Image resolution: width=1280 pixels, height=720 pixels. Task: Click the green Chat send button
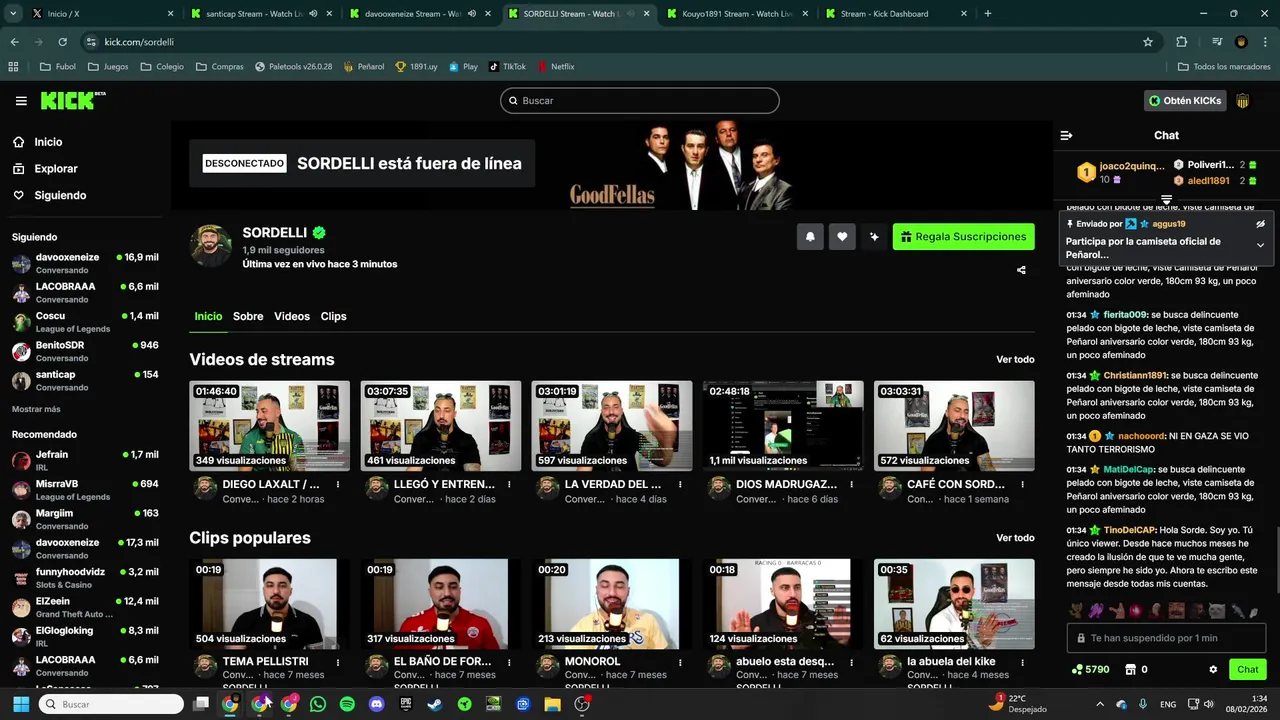tap(1248, 670)
